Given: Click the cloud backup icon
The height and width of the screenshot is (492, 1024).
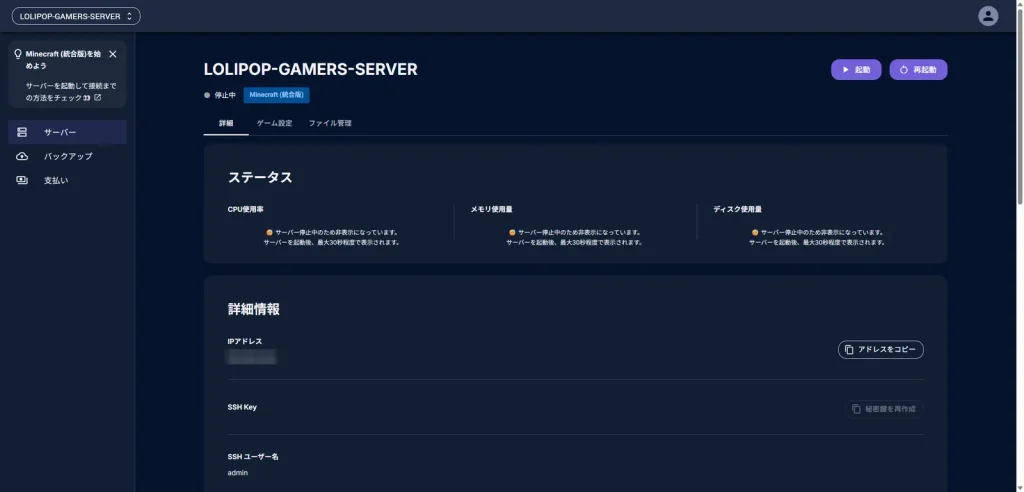Looking at the screenshot, I should [22, 156].
